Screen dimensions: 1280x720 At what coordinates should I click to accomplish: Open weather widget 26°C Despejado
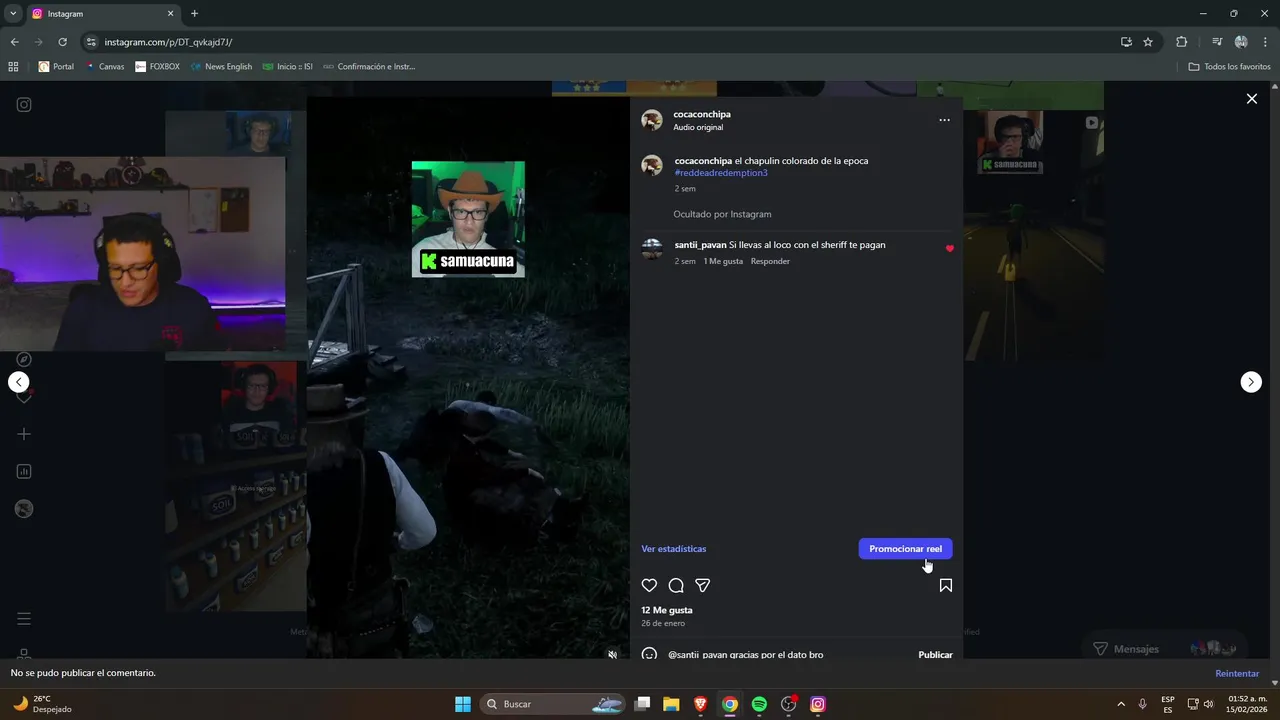coord(42,704)
